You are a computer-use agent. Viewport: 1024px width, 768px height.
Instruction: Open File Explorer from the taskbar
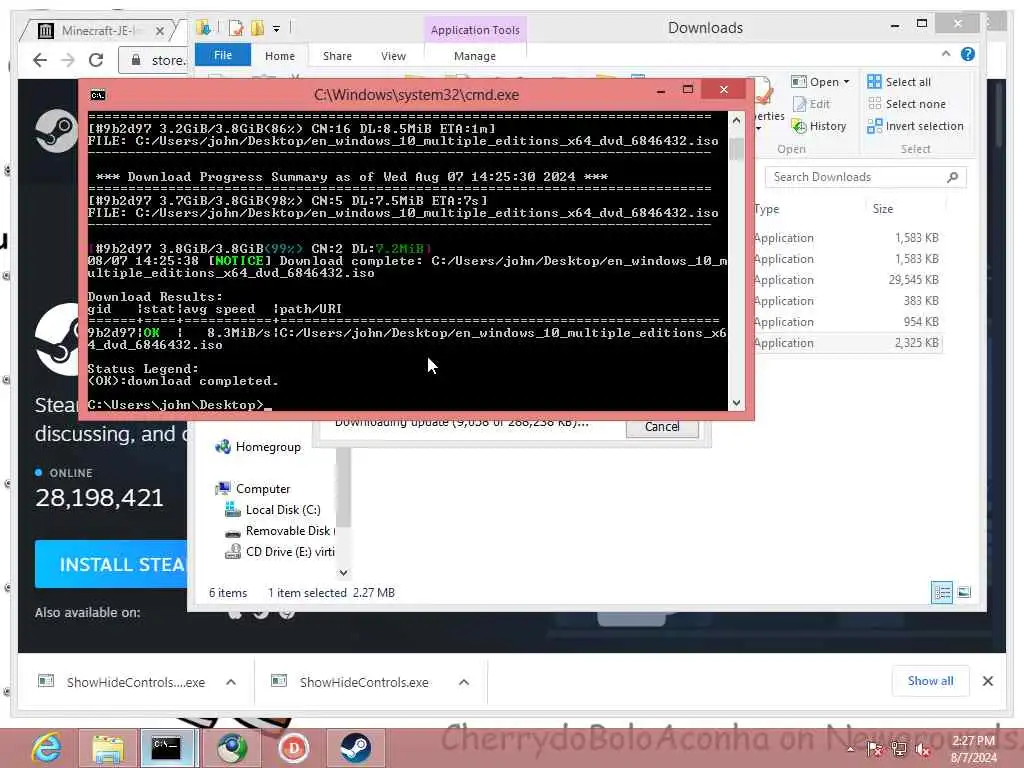107,748
